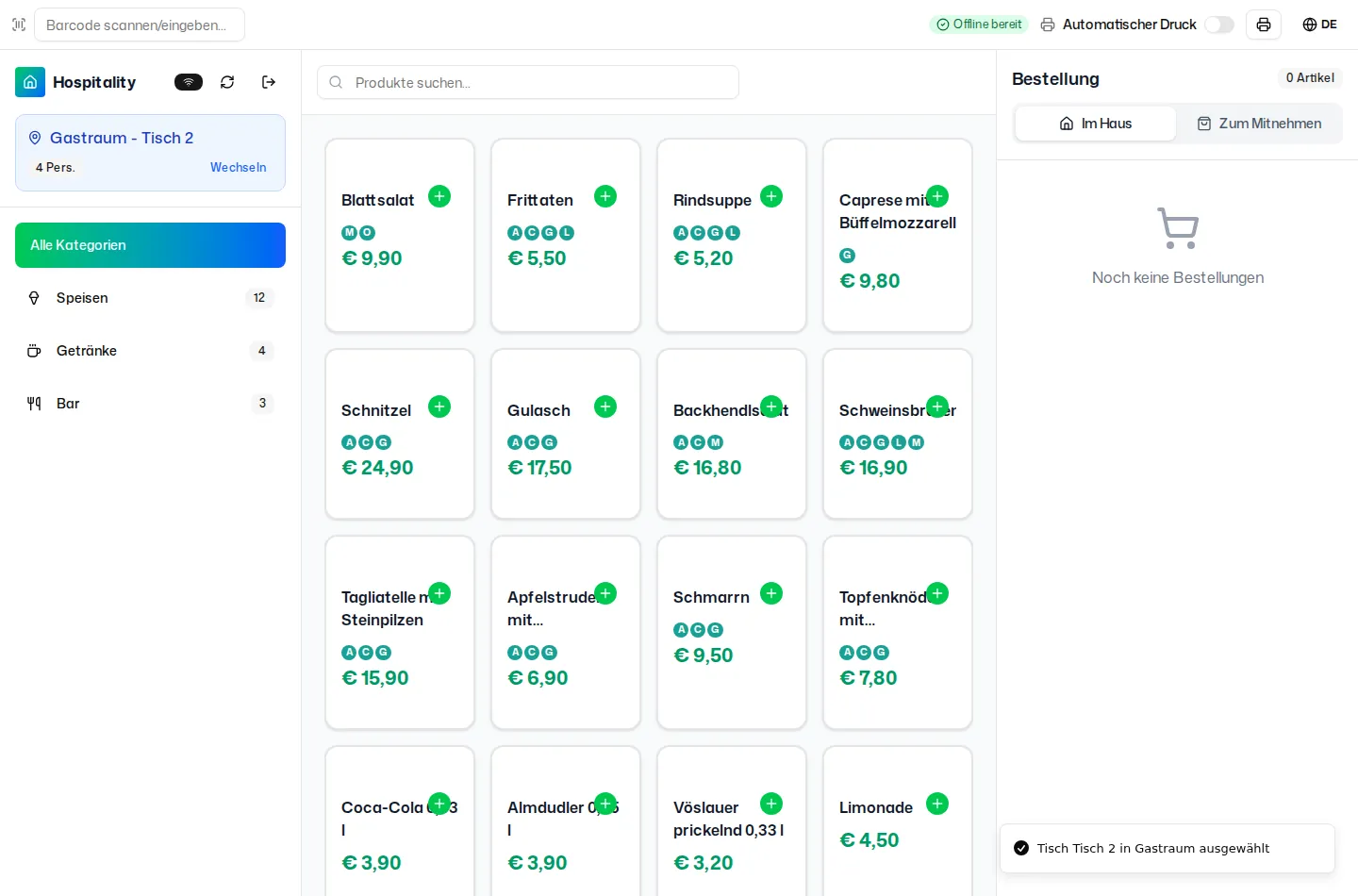Add Topfenknödel with its plus icon
The height and width of the screenshot is (896, 1358).
(x=937, y=593)
